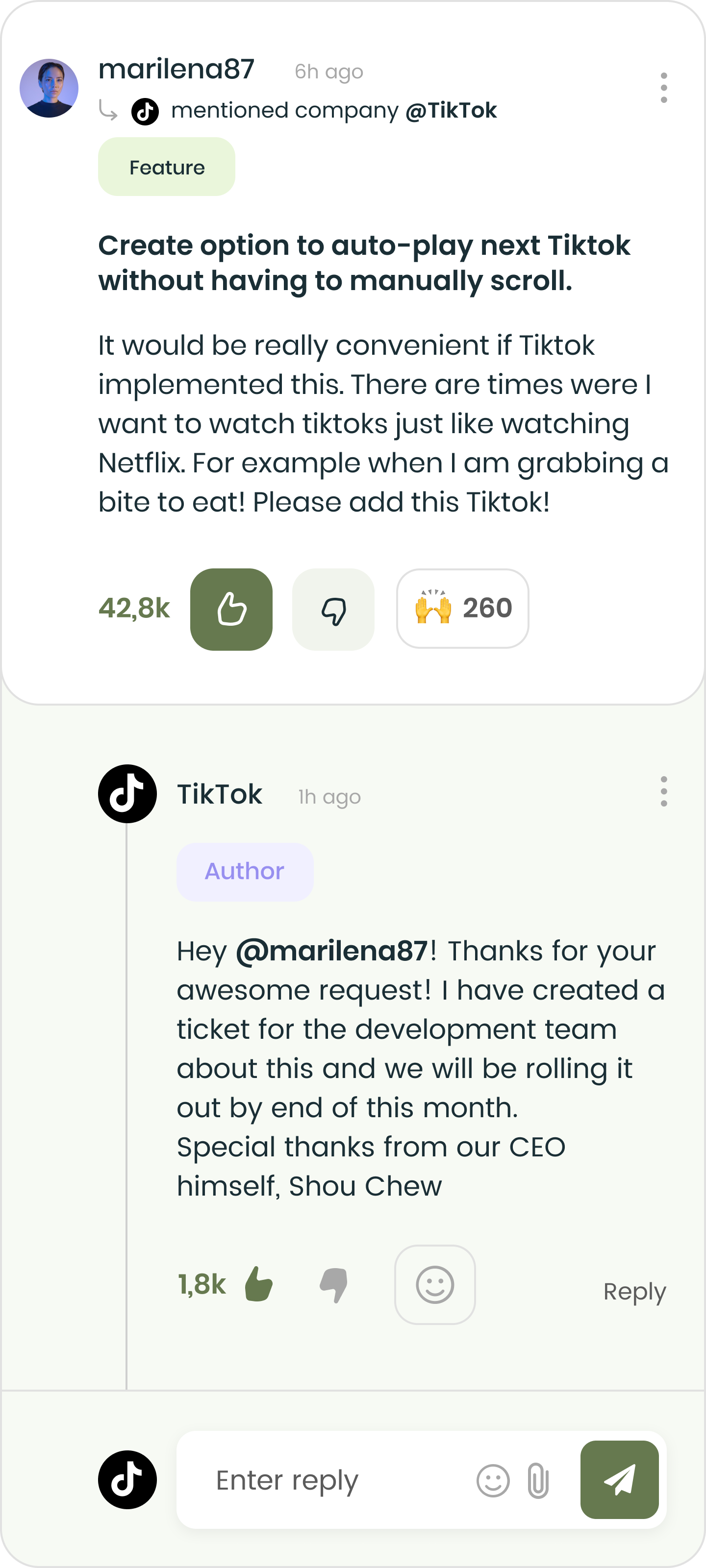The width and height of the screenshot is (706, 1568).
Task: Click the raised hands reaction with 260
Action: [462, 609]
